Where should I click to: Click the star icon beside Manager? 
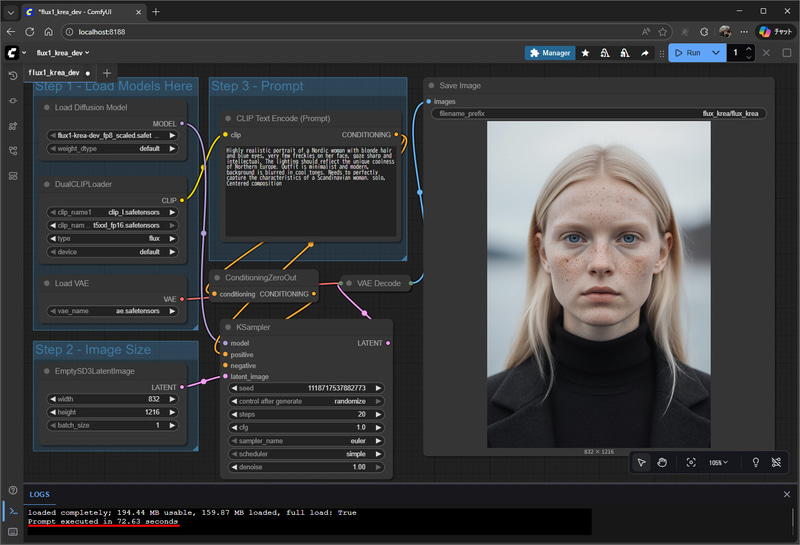pos(586,52)
